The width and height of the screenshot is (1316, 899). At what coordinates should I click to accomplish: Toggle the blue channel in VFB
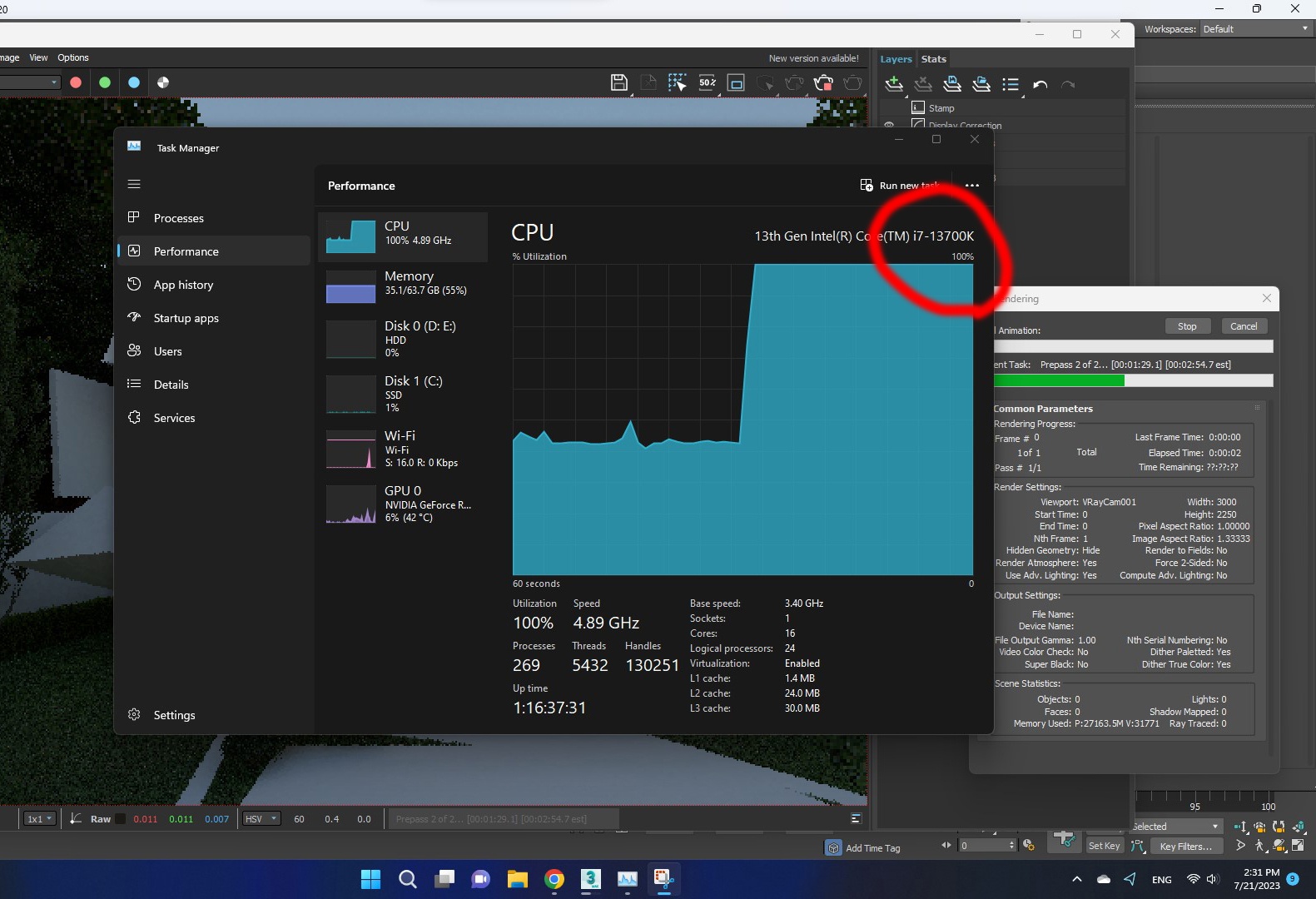(134, 82)
